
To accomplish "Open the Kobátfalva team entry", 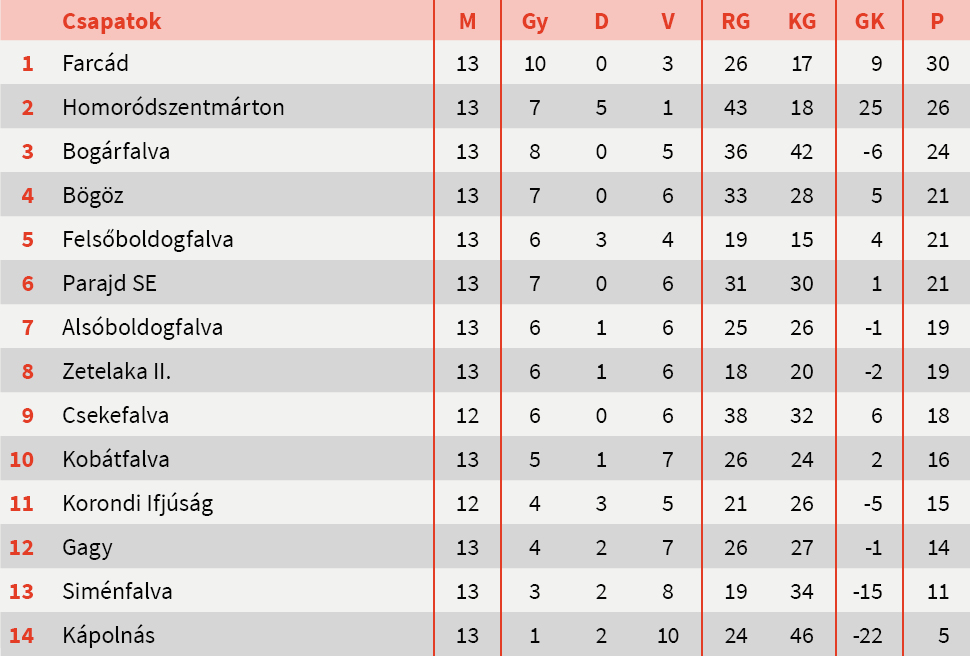I will [116, 460].
